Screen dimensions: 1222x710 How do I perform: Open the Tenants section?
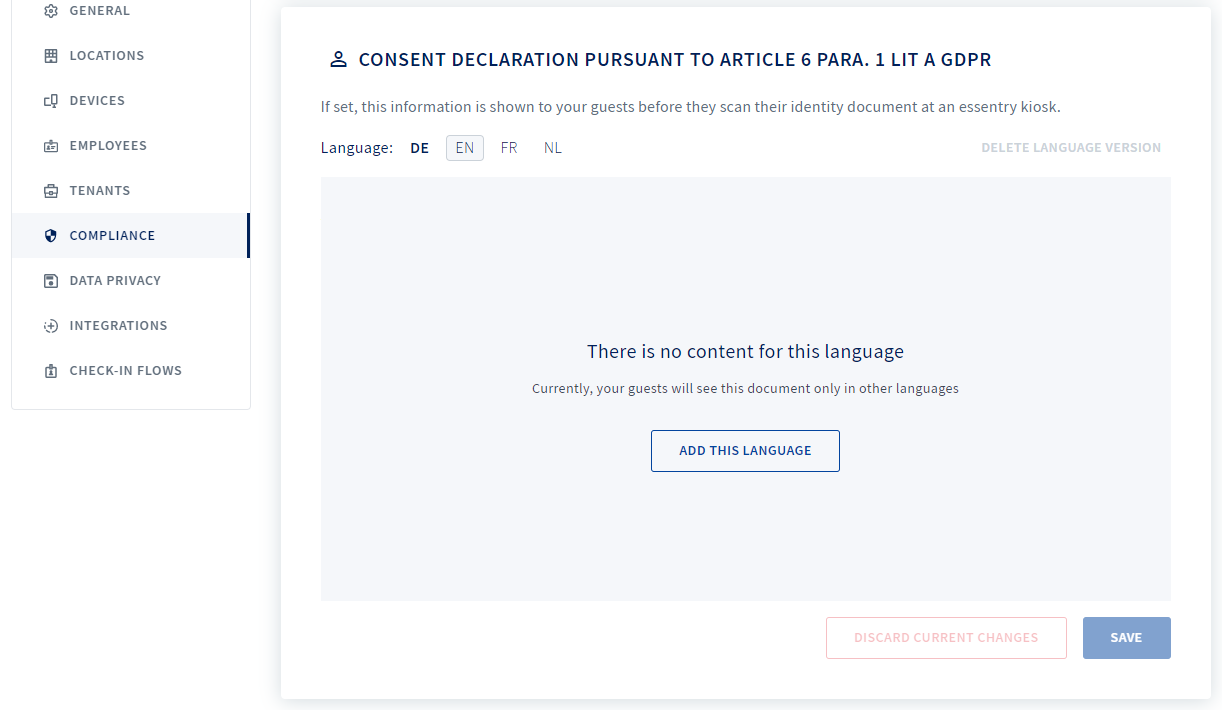[x=131, y=191]
